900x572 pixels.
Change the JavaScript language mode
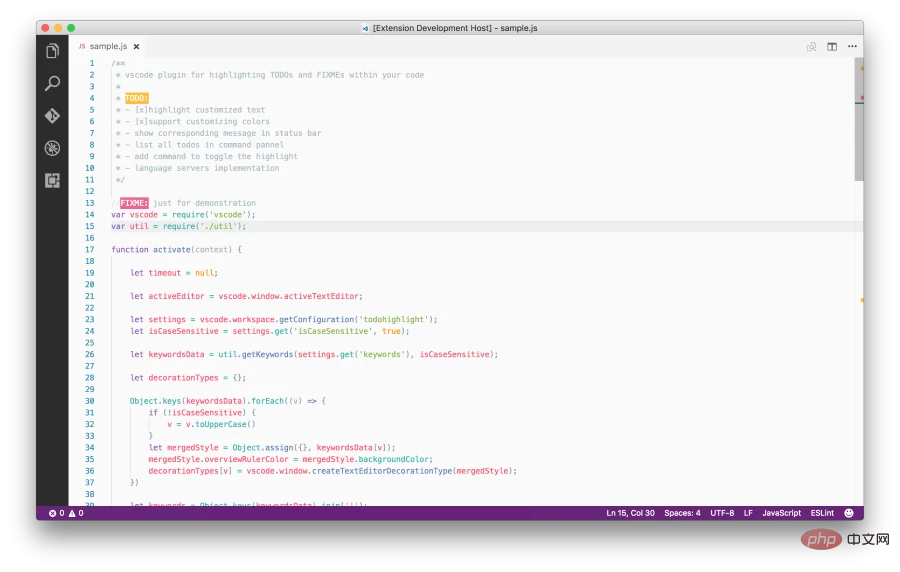point(781,513)
